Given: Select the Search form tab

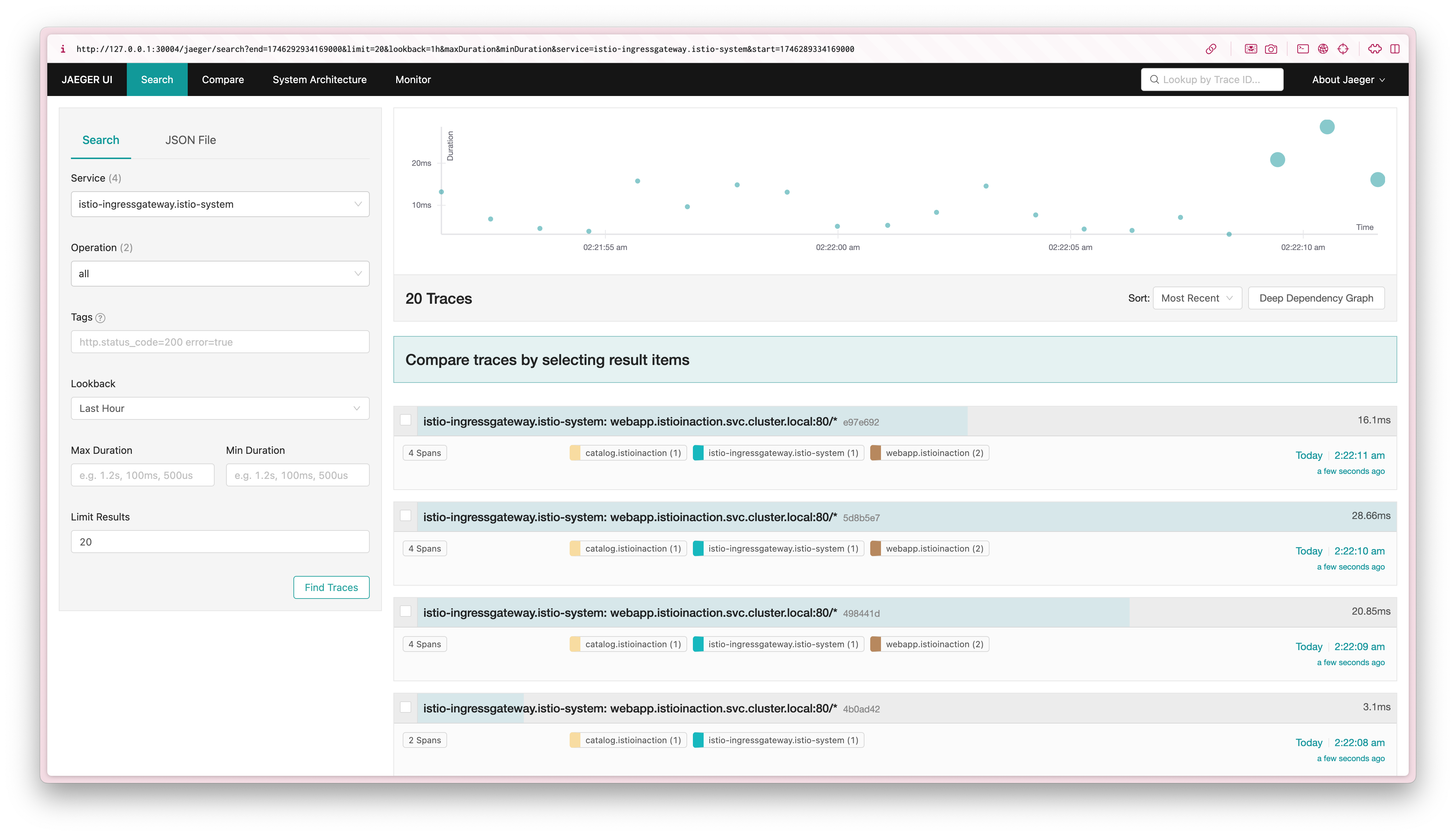Looking at the screenshot, I should coord(100,140).
